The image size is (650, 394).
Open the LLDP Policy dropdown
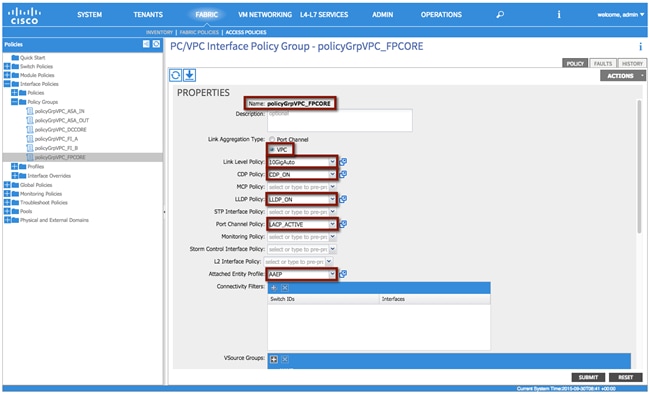tap(332, 199)
